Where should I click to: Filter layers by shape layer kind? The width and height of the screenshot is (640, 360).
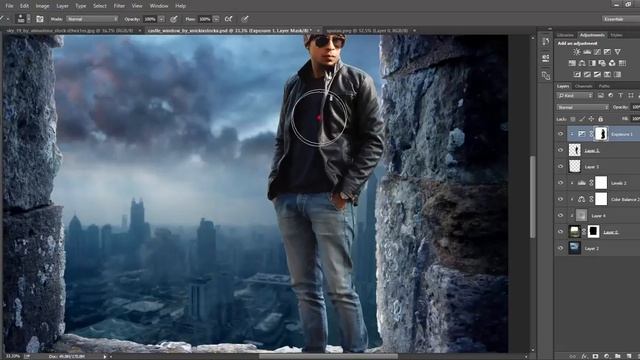(x=631, y=96)
